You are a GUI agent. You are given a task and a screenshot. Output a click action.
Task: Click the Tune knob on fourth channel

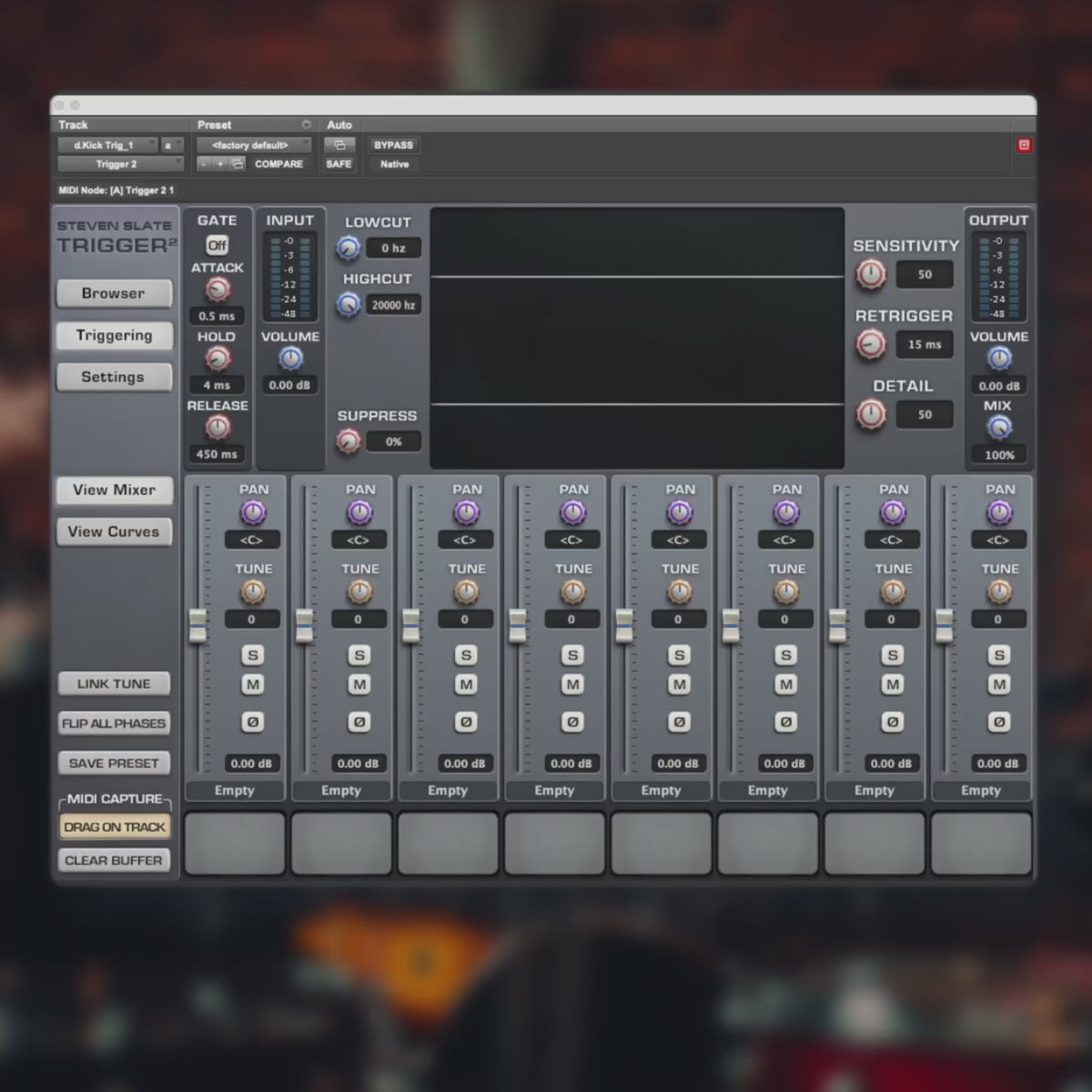tap(572, 592)
